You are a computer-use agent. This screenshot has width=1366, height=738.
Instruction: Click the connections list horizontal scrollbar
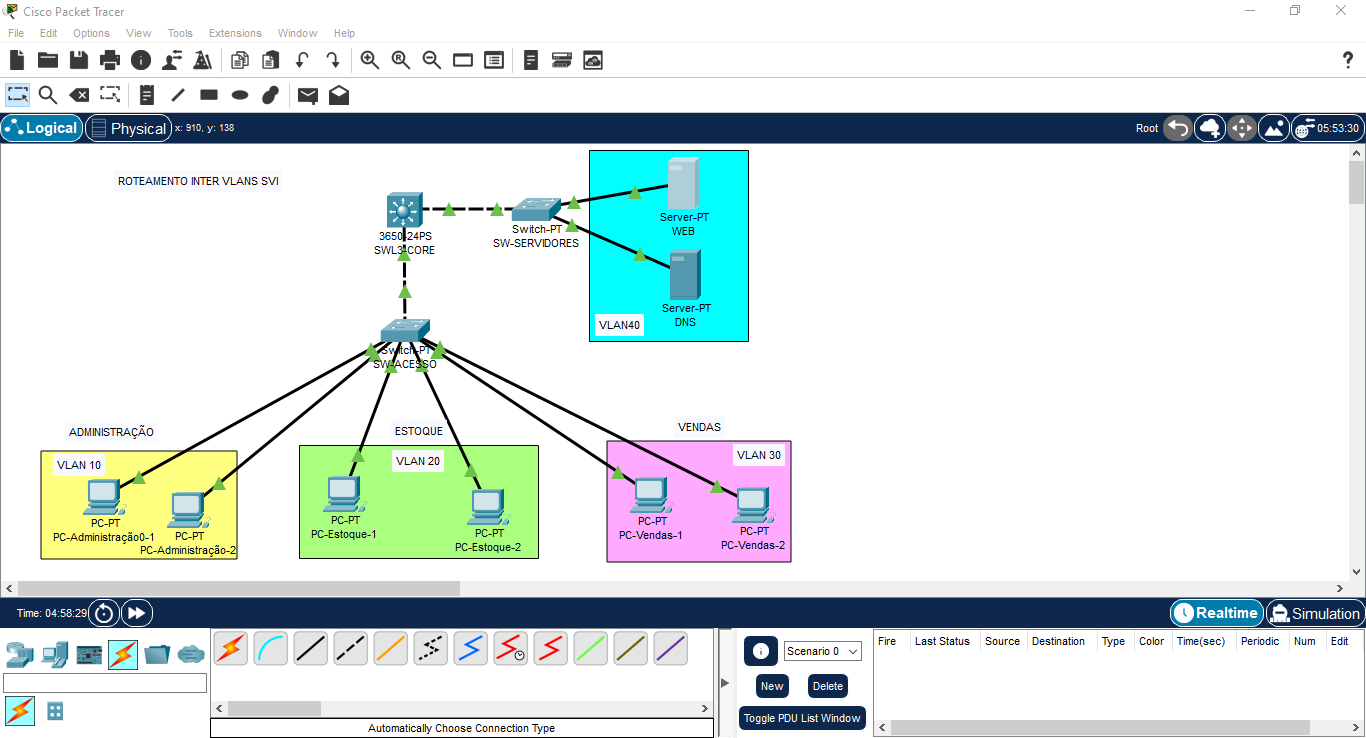(275, 708)
